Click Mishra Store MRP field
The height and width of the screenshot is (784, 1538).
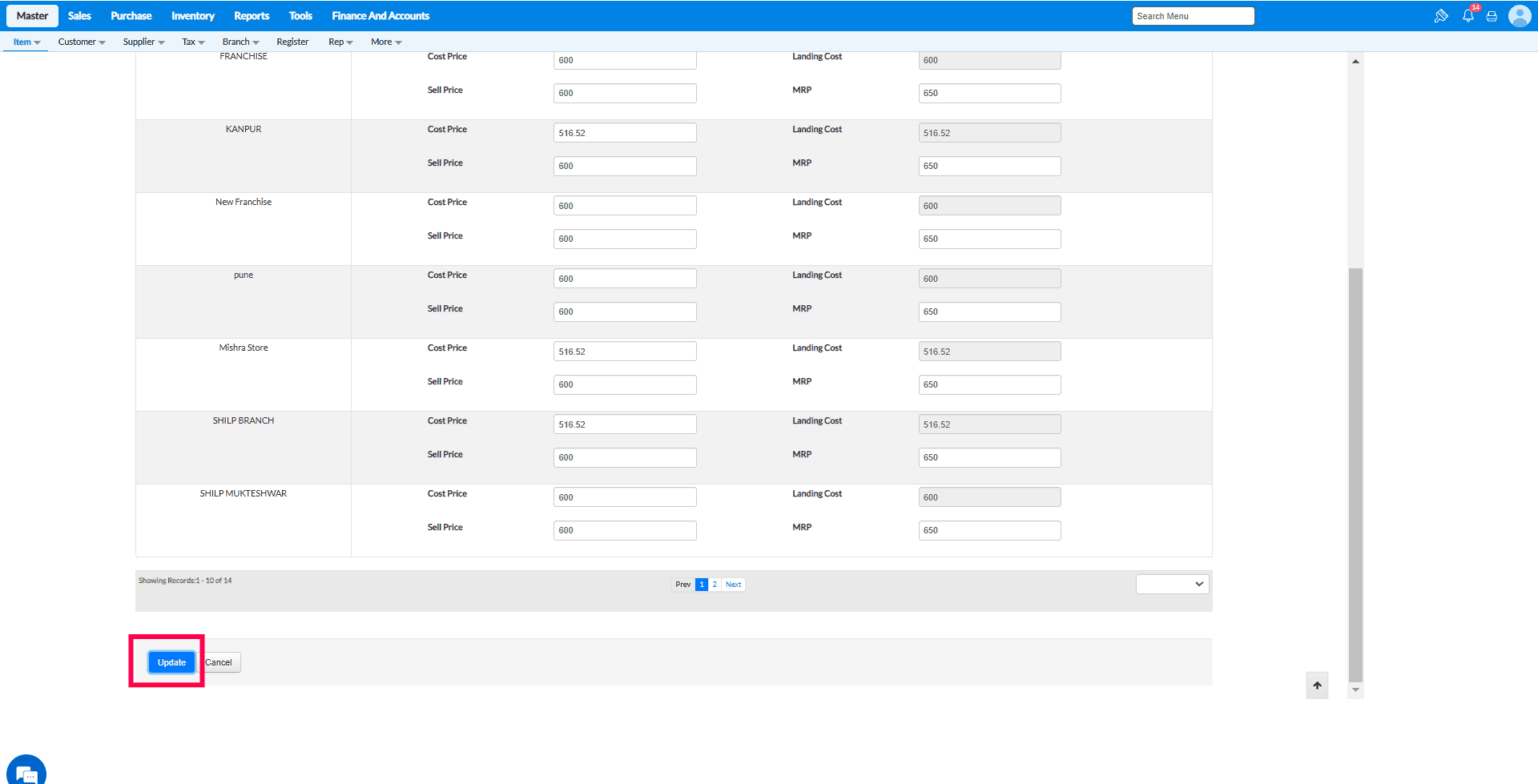tap(989, 384)
